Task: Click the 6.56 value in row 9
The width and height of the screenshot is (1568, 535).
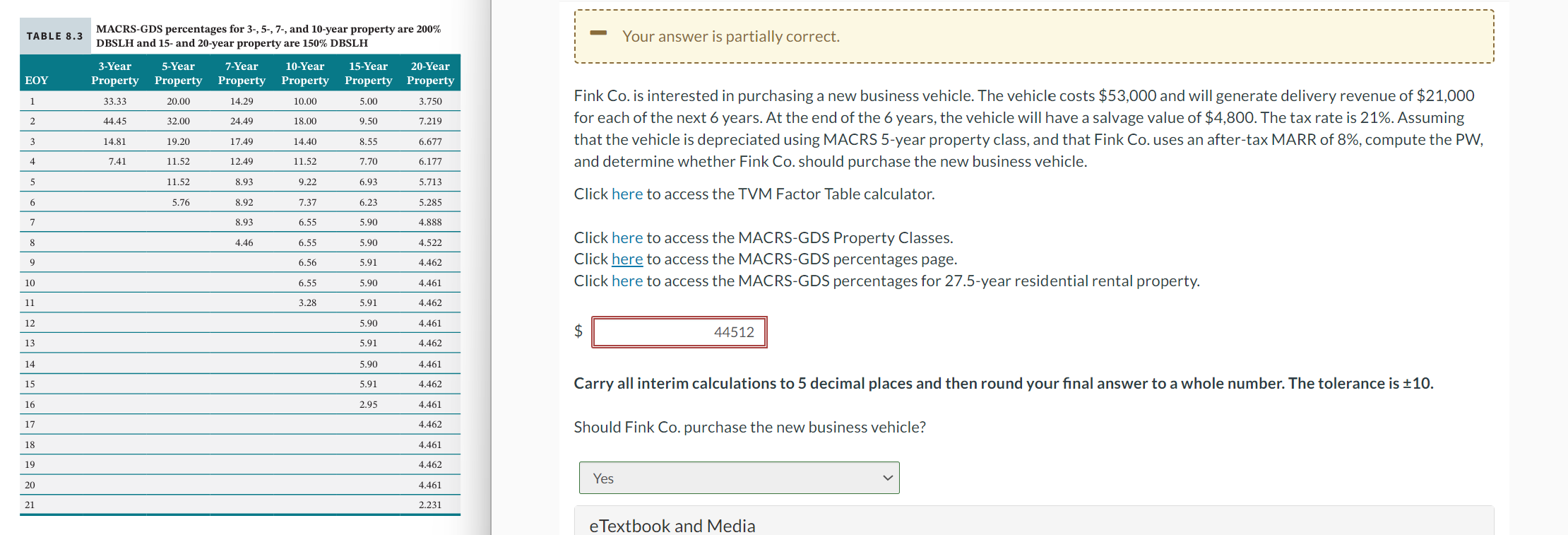Action: (307, 262)
